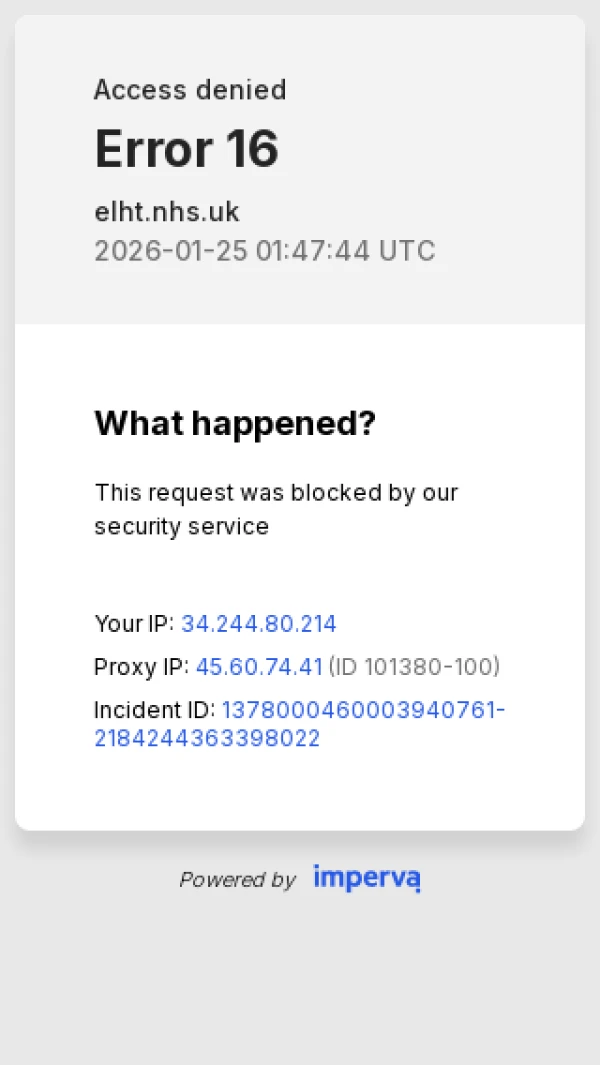The height and width of the screenshot is (1065, 600).
Task: Select the 'Access denied' text
Action: tap(190, 90)
